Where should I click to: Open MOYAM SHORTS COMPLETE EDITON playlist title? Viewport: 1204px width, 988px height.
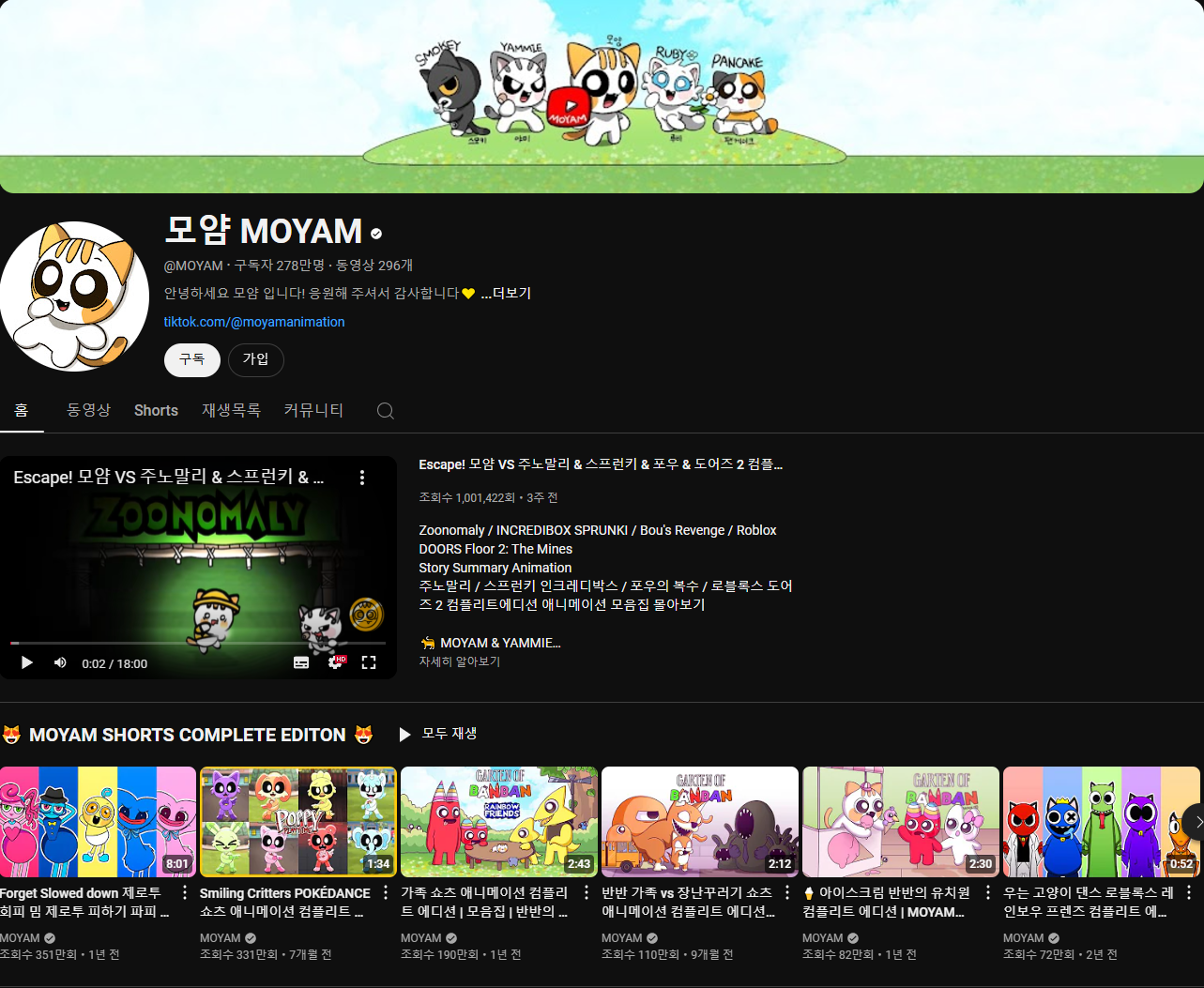coord(188,735)
